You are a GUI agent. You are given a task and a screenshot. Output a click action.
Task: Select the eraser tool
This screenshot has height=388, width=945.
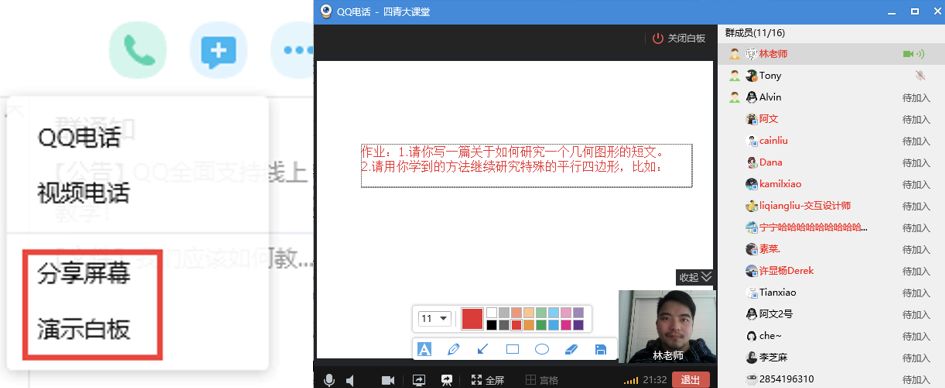(571, 349)
